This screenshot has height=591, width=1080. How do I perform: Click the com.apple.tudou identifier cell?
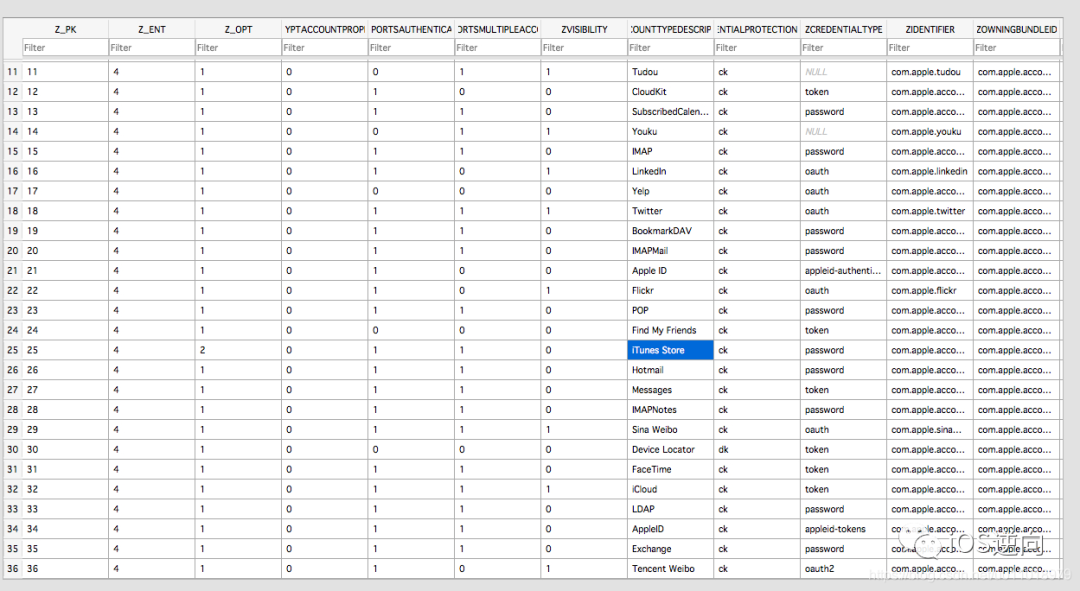point(930,72)
